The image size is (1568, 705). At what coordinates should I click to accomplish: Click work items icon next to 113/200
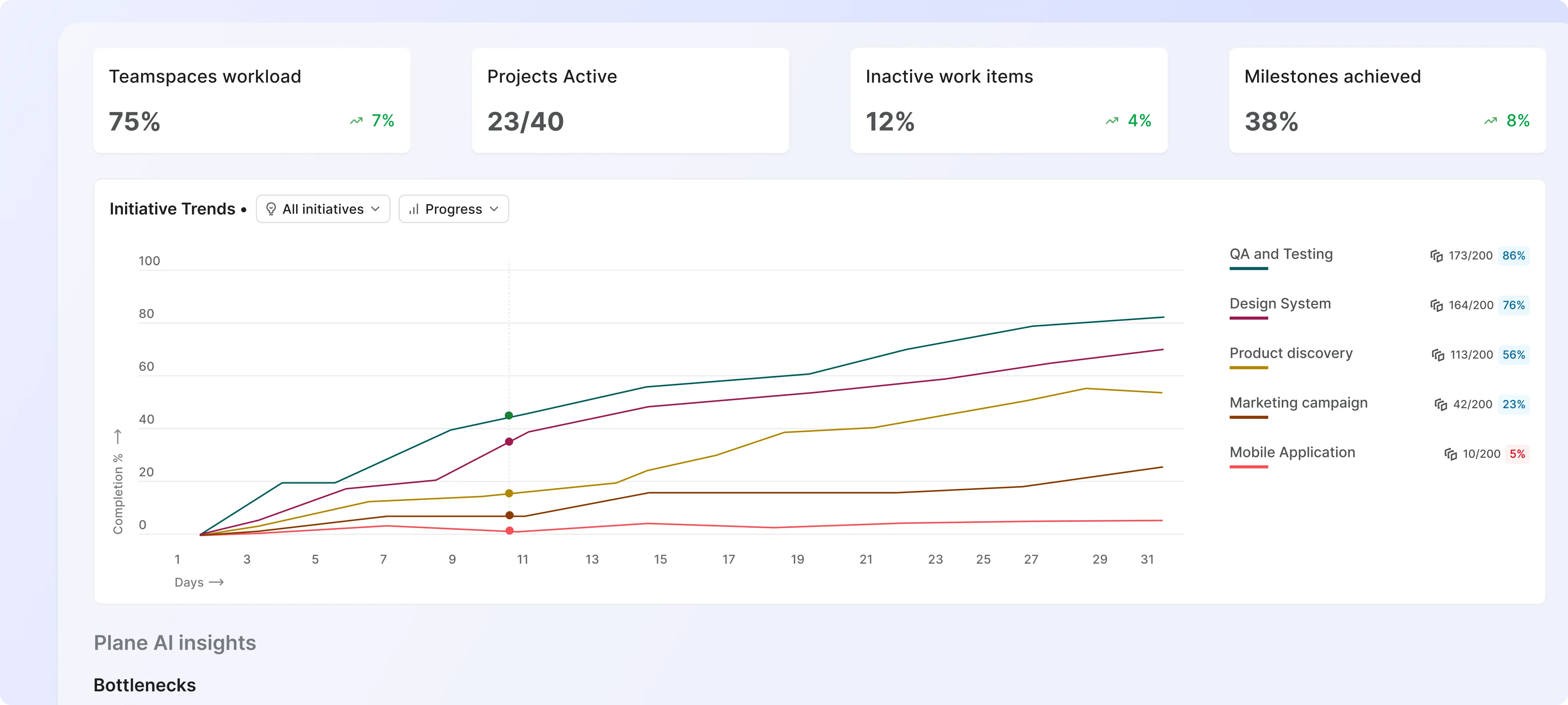pyautogui.click(x=1438, y=355)
